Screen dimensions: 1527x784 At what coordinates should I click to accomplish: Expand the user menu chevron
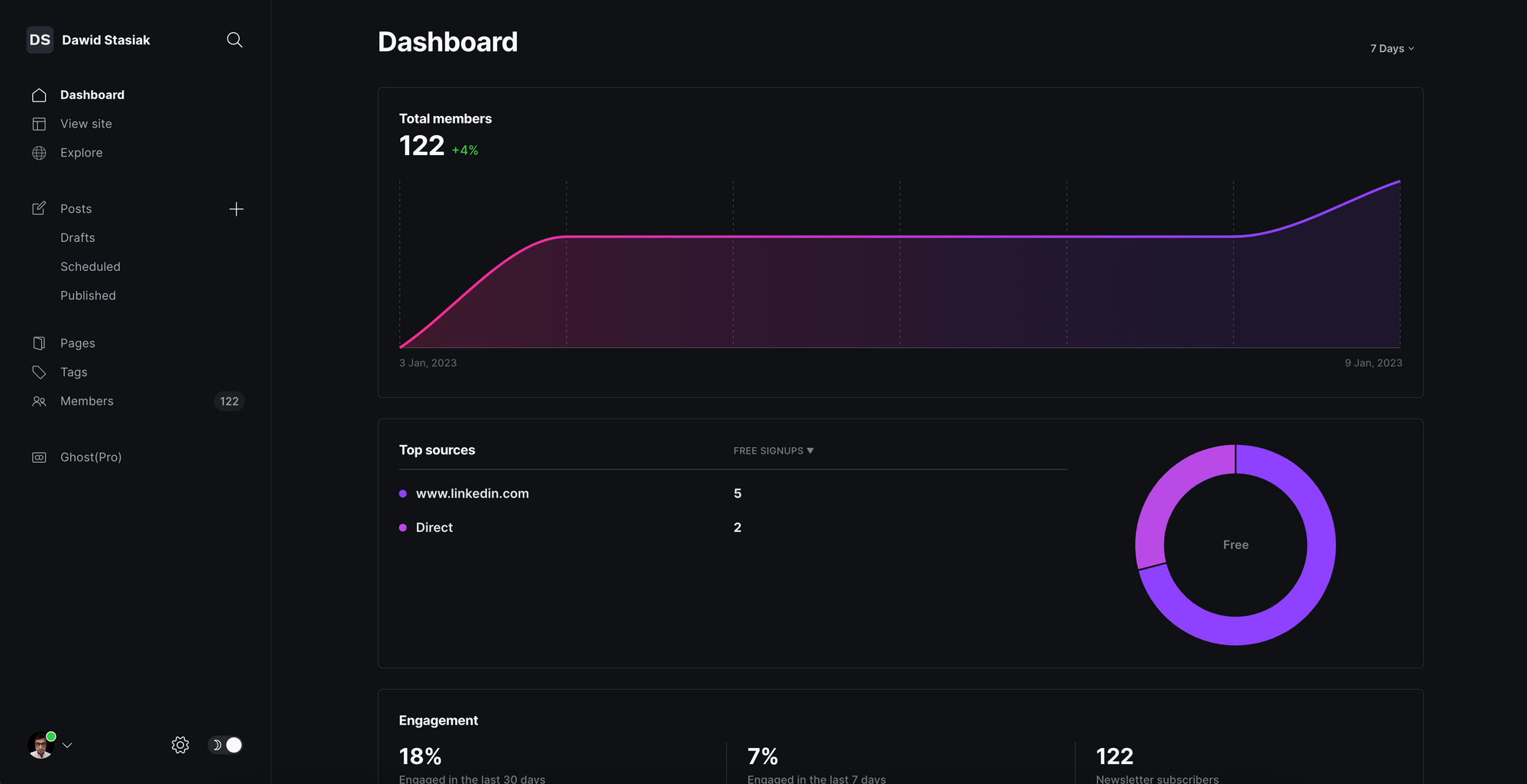67,745
